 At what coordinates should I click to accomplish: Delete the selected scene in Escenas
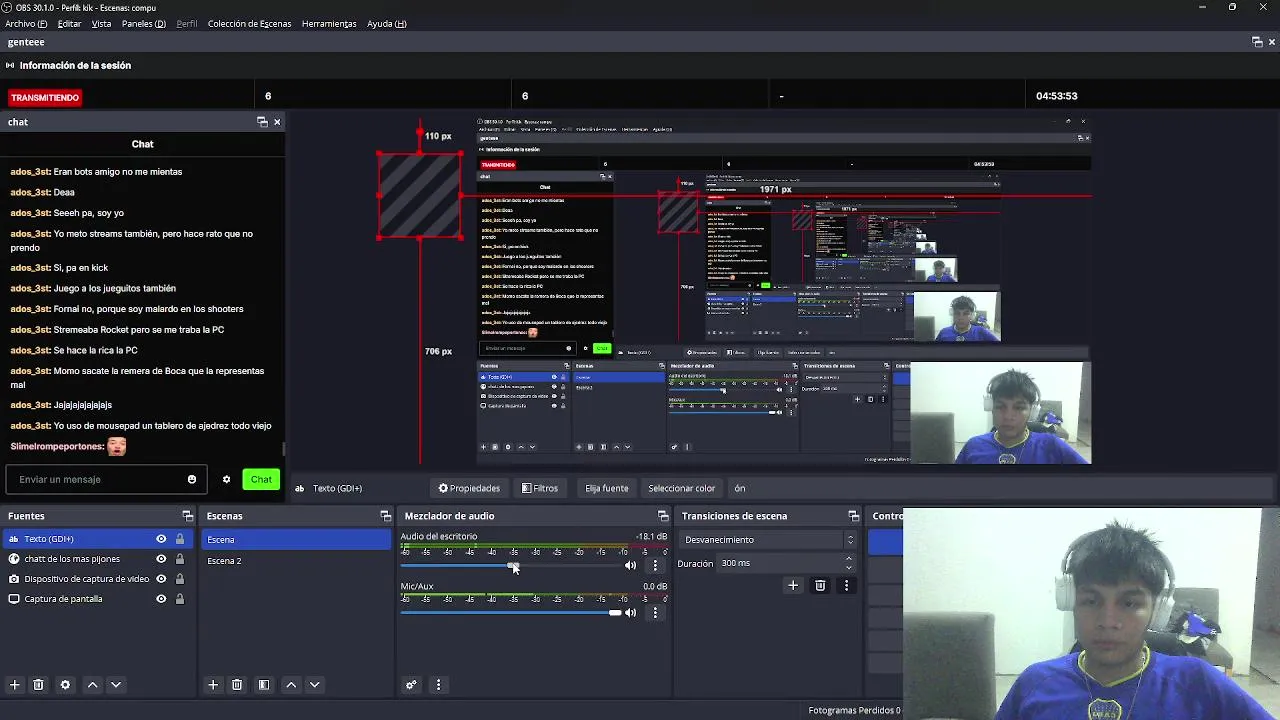[237, 685]
